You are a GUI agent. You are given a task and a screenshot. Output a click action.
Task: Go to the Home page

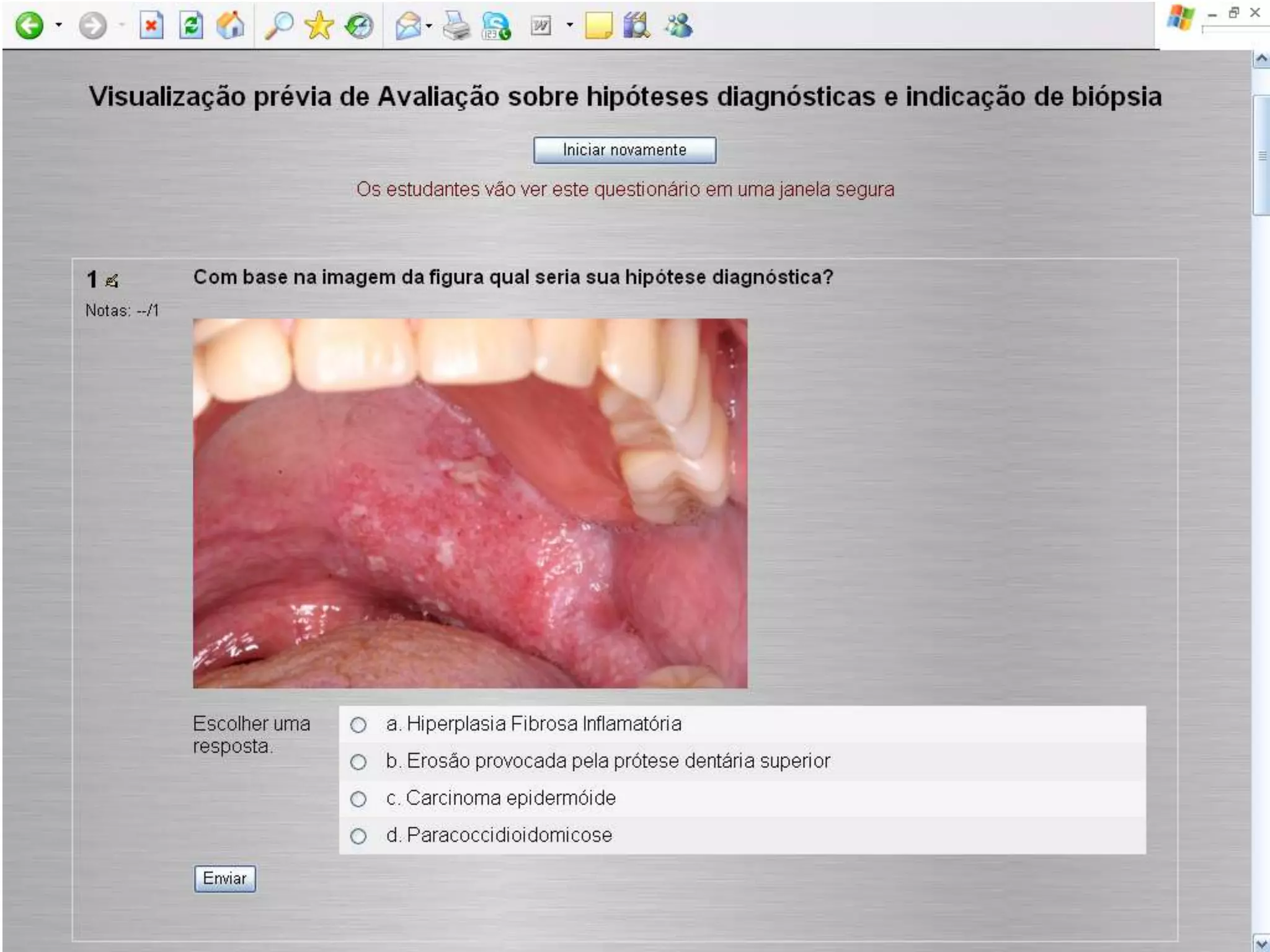[x=230, y=26]
